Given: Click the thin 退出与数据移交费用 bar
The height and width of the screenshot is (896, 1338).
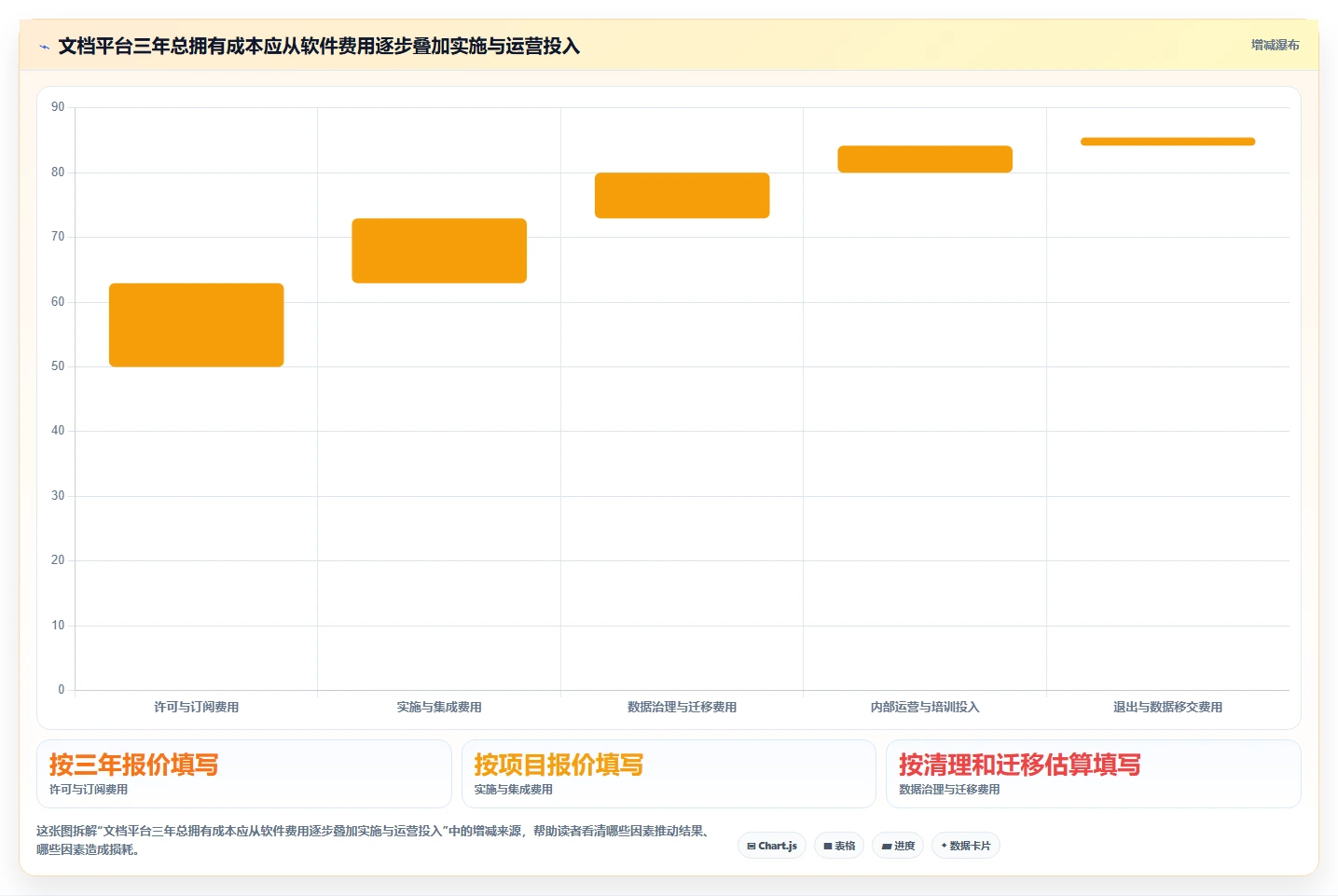Looking at the screenshot, I should [1168, 142].
